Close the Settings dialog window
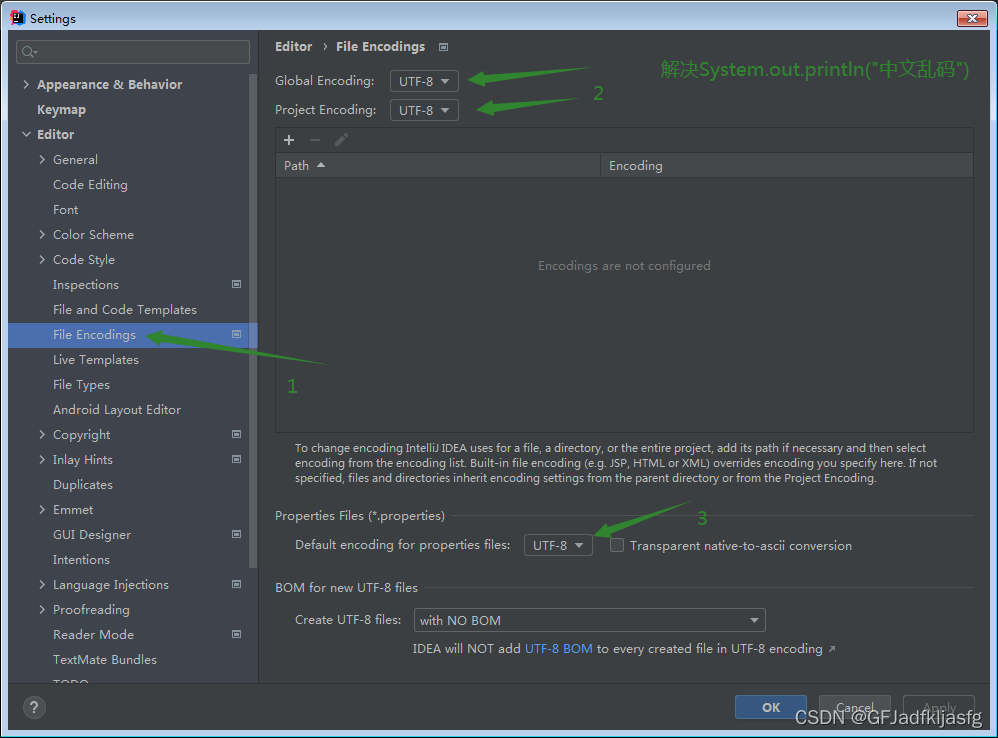 click(x=972, y=18)
